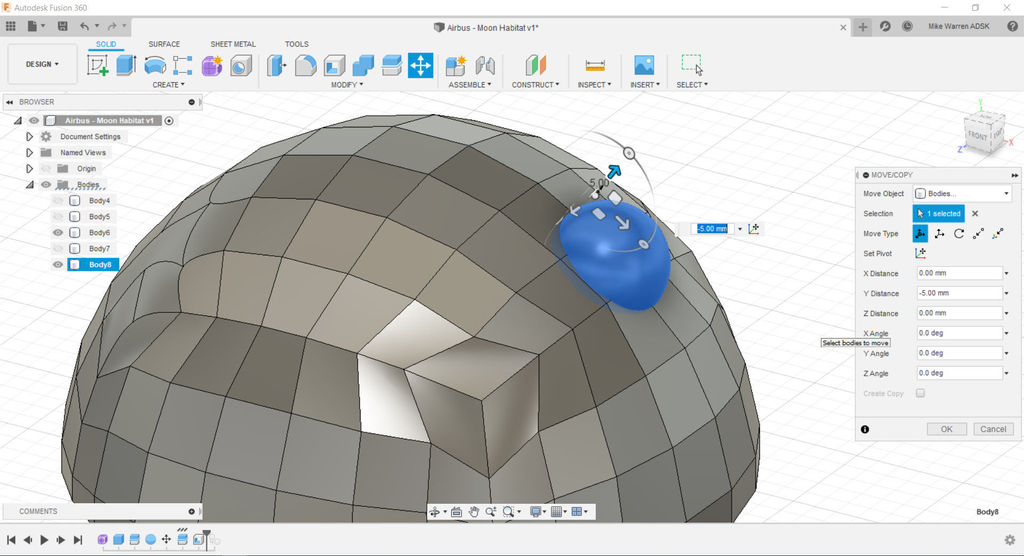This screenshot has height=556, width=1024.
Task: Choose the Revolve tool
Action: pyautogui.click(x=155, y=65)
